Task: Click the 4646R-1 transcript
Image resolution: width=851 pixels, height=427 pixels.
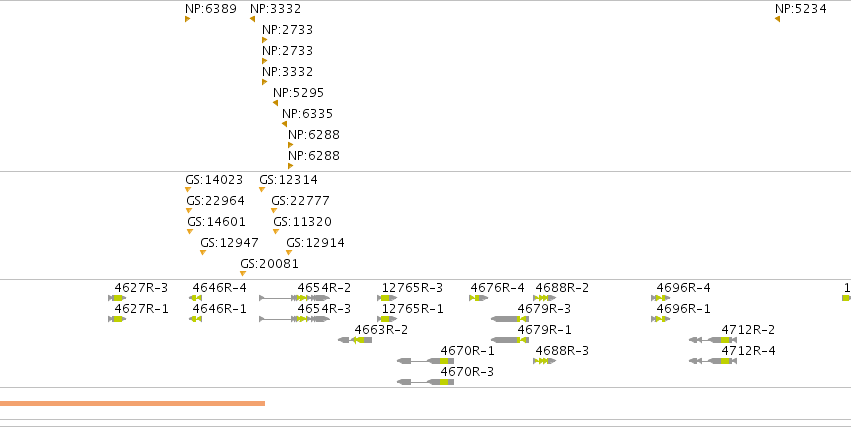Action: click(195, 319)
